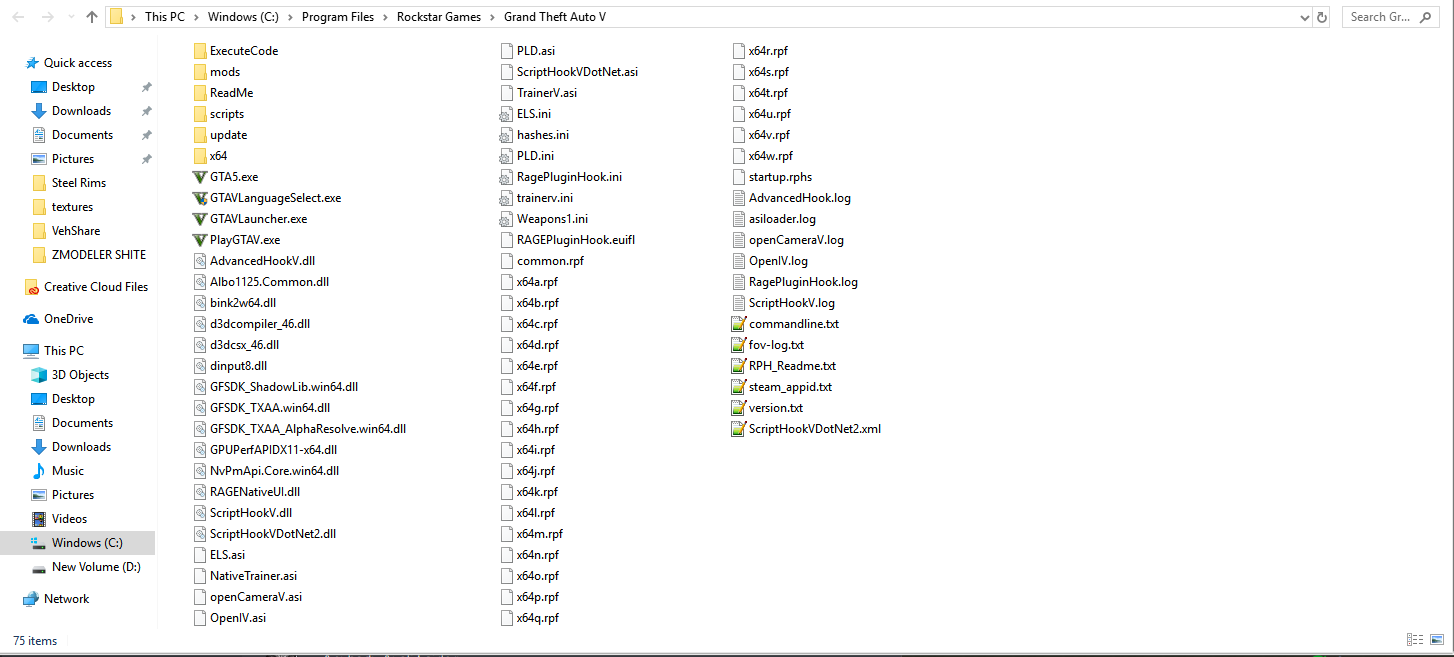
Task: Select the mods folder icon
Action: point(200,72)
